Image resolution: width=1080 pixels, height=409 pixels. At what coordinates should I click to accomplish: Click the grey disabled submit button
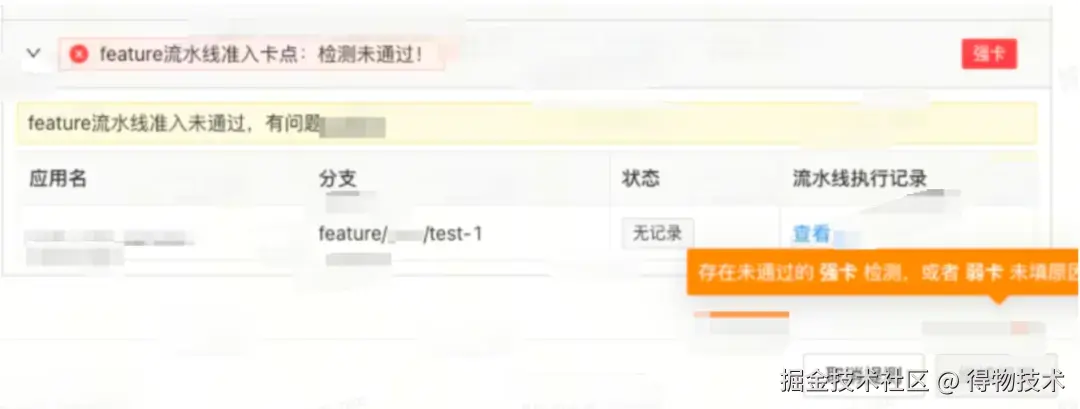(996, 375)
